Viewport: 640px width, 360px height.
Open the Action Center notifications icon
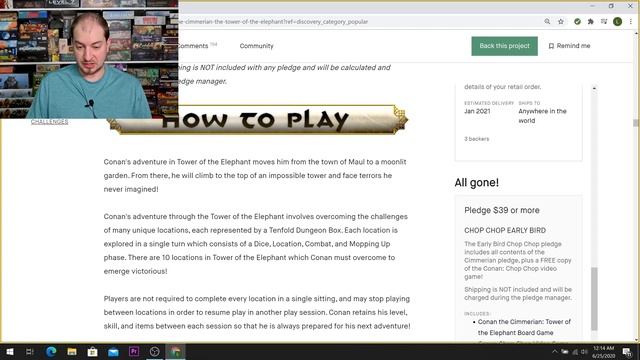[627, 351]
